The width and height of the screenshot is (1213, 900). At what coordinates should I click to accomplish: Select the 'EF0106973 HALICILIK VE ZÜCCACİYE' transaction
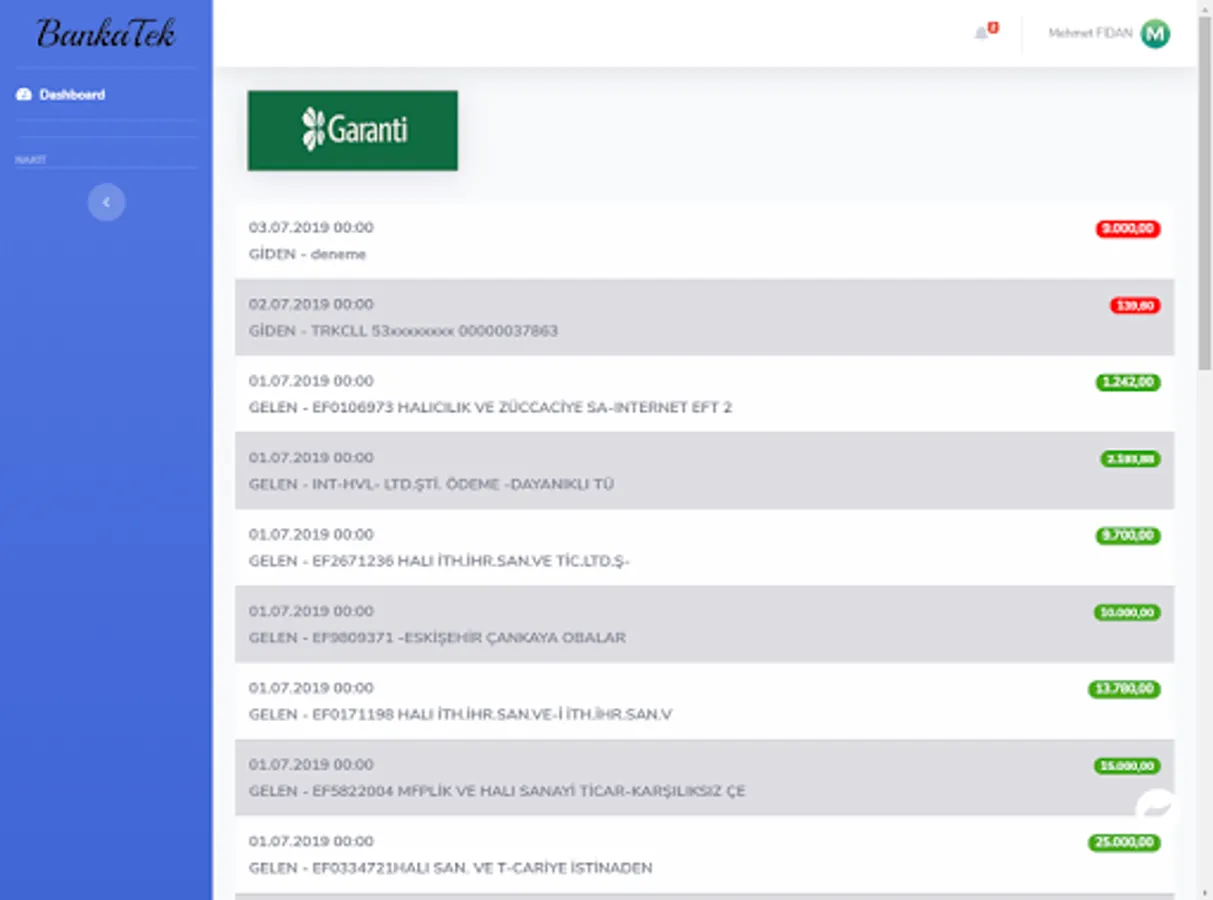coord(704,394)
